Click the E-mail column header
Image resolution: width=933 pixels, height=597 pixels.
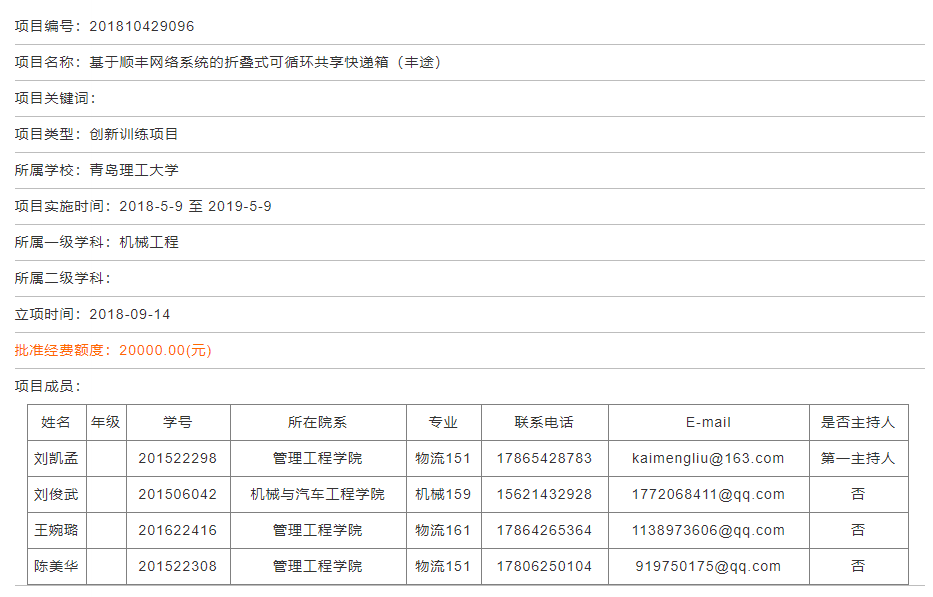(x=708, y=422)
